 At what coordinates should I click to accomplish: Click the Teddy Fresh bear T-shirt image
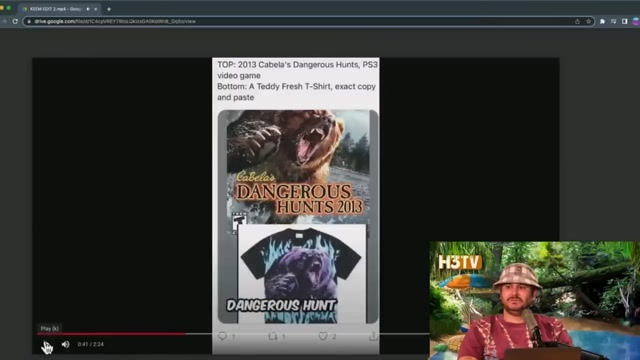302,274
